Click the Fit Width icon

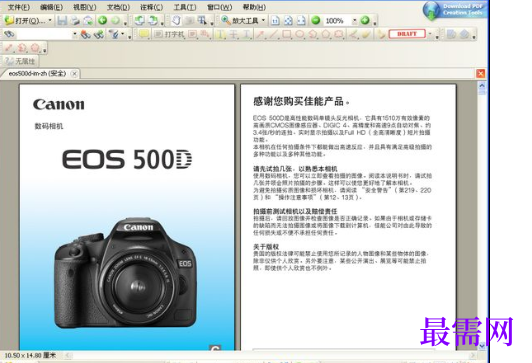[301, 21]
